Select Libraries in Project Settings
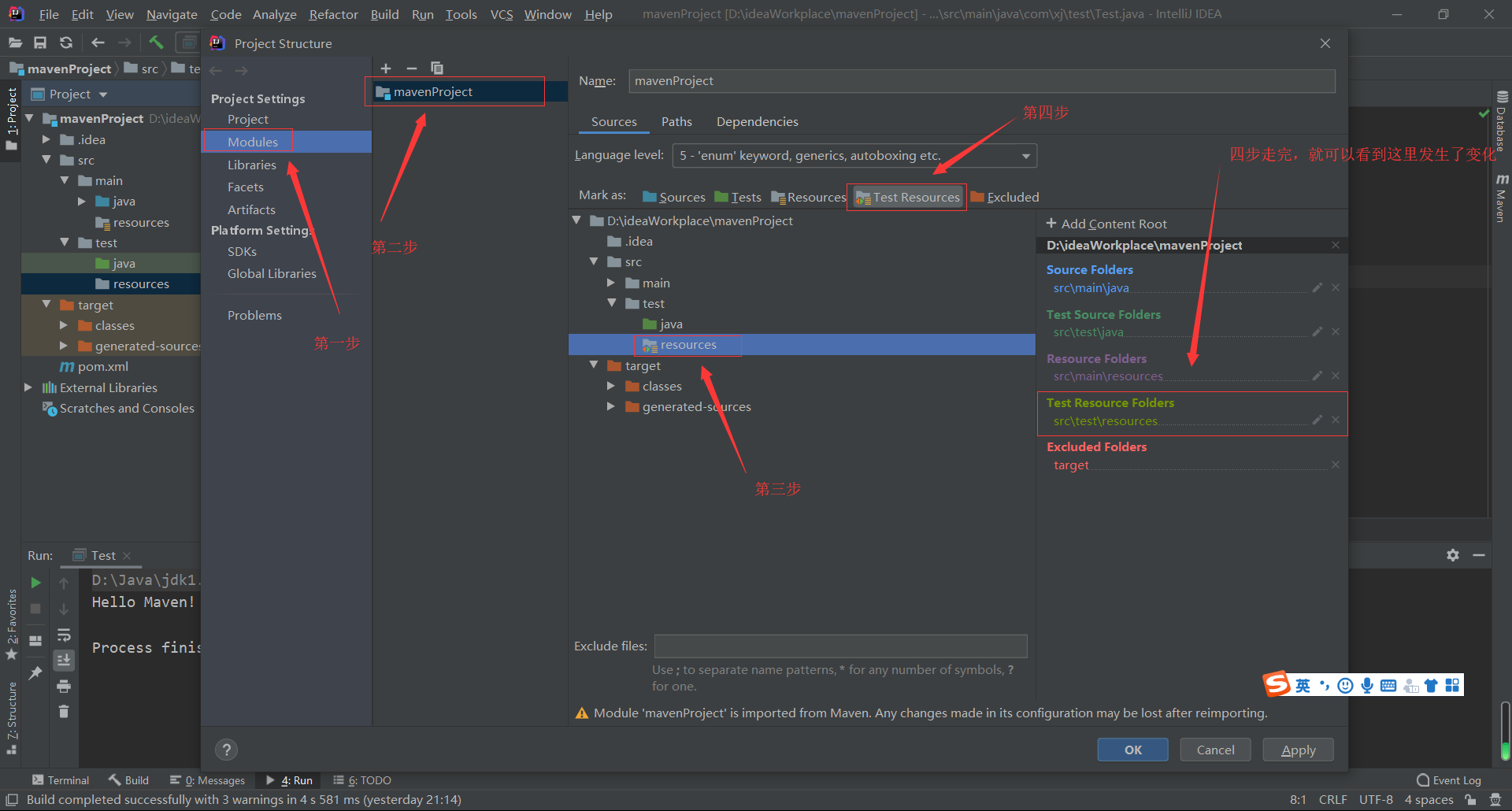The image size is (1512, 811). pos(252,165)
